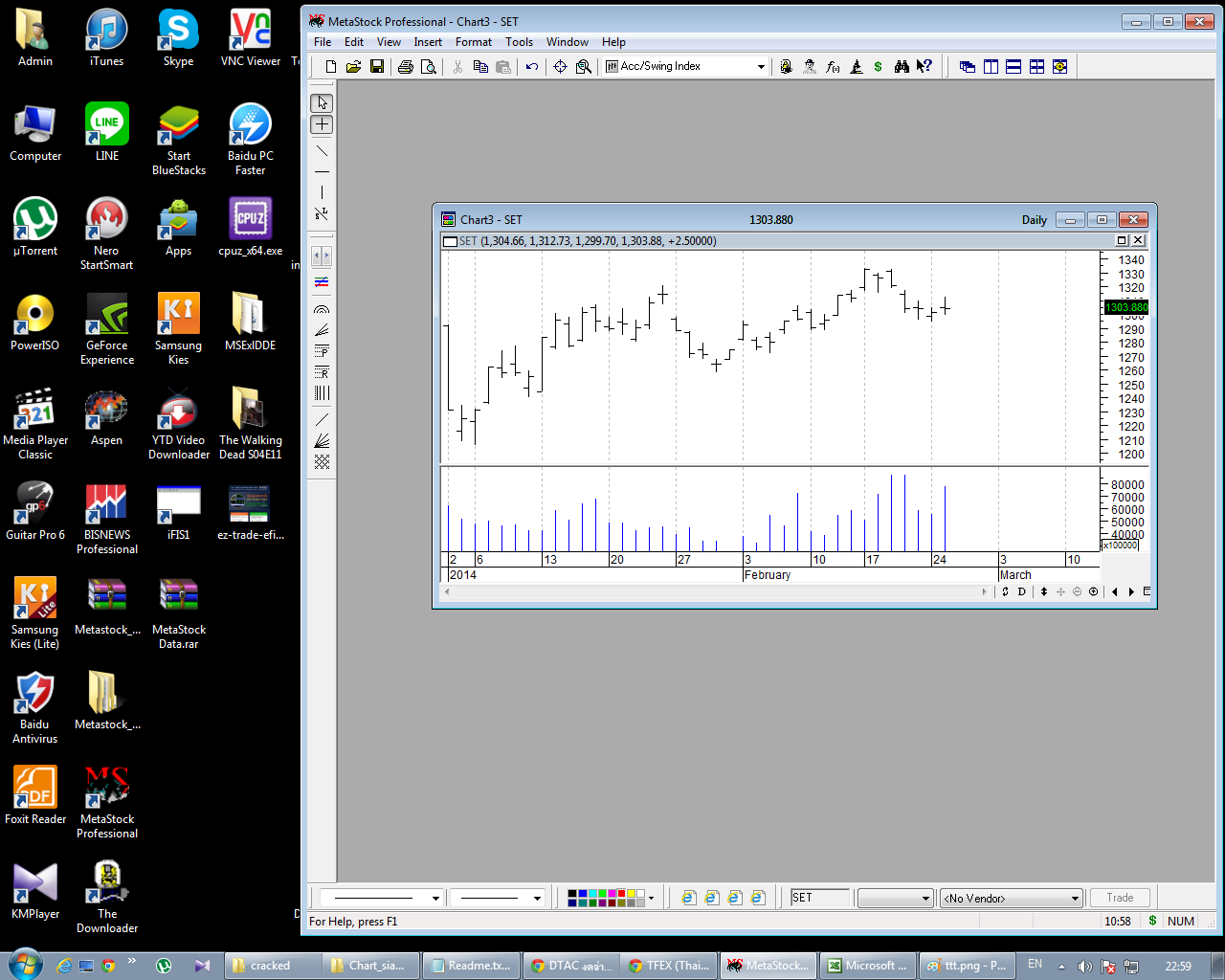This screenshot has width=1225, height=980.
Task: Open the line weight dropdown
Action: click(537, 898)
